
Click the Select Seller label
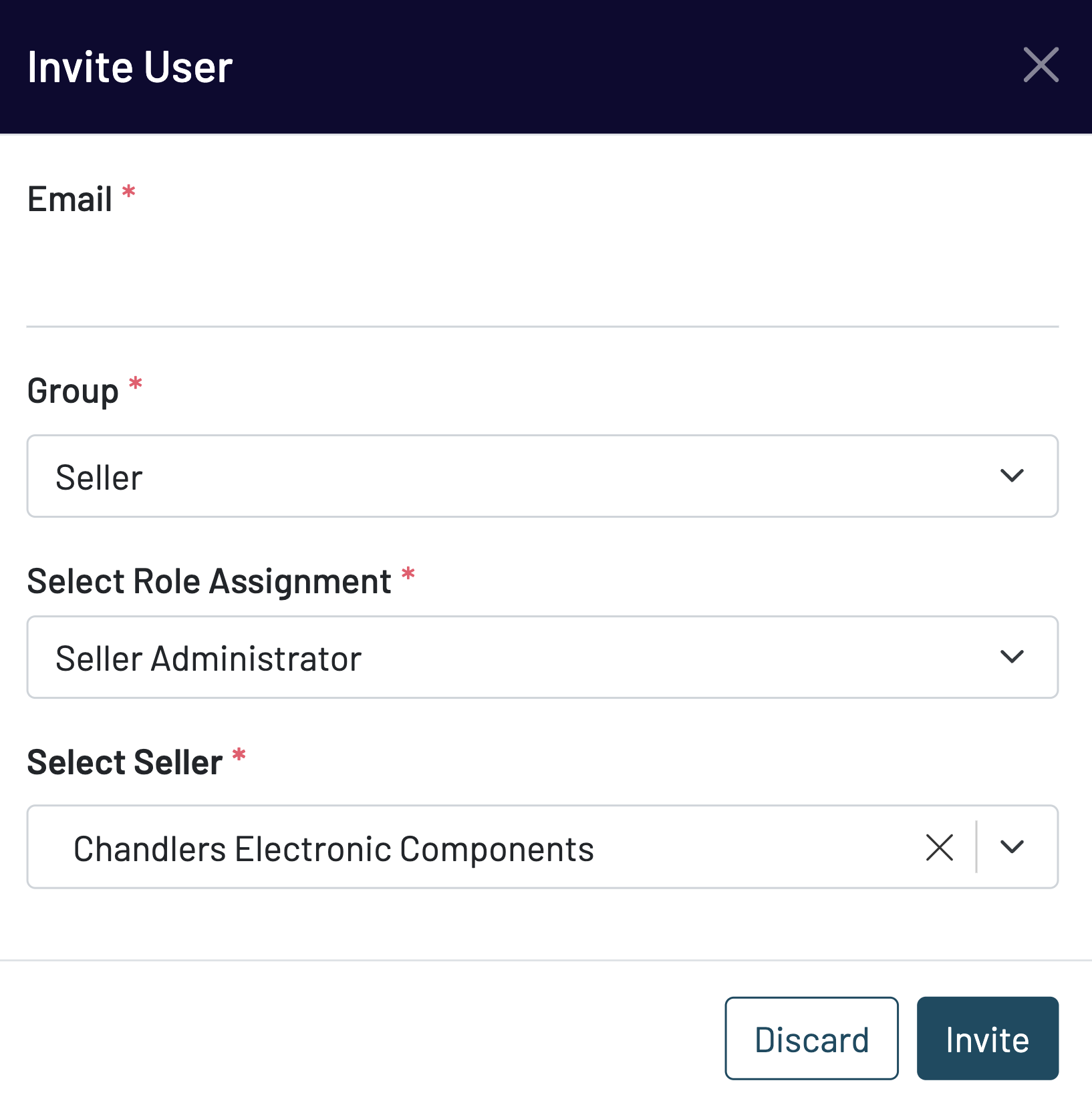pyautogui.click(x=125, y=762)
